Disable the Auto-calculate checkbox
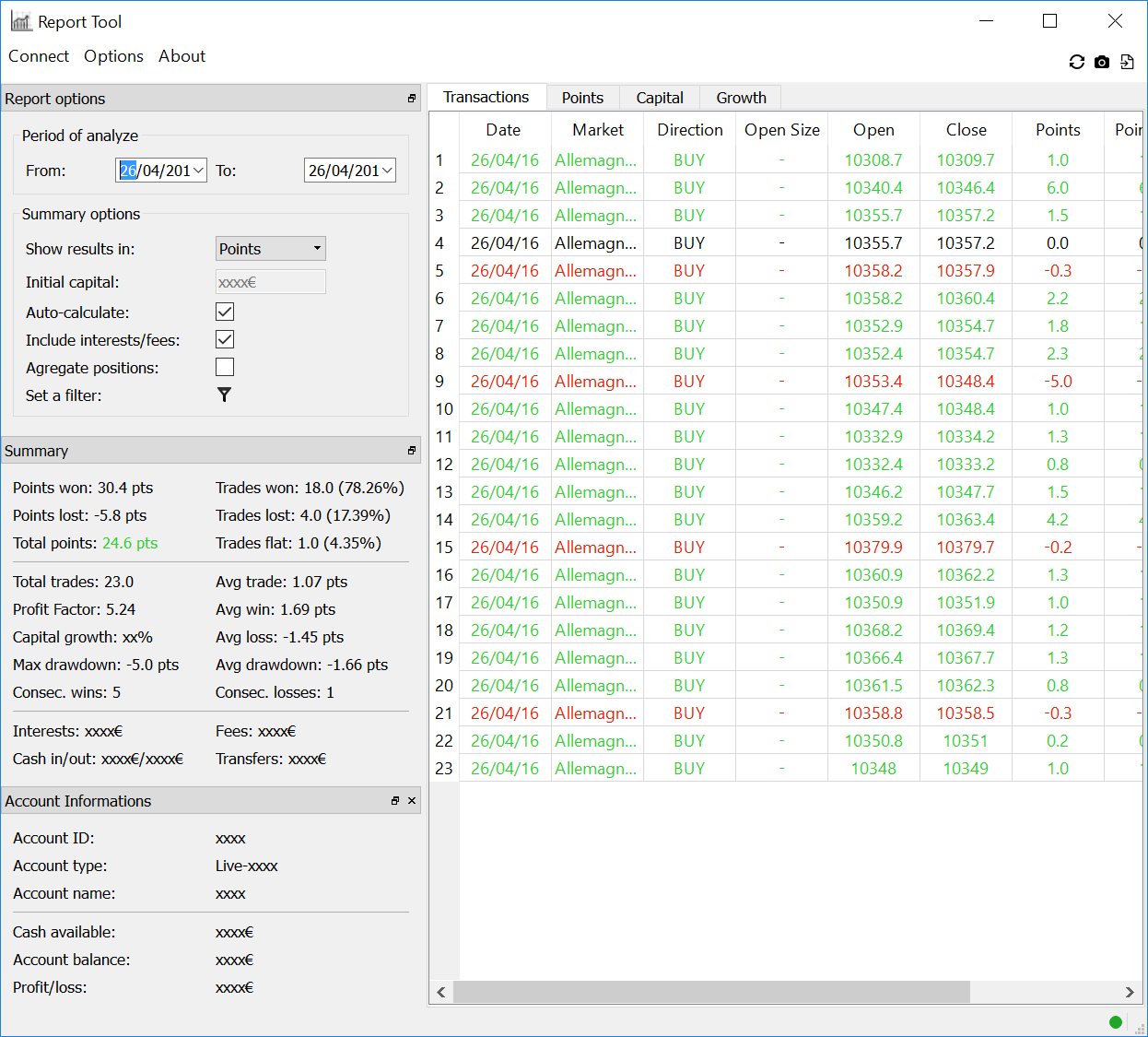This screenshot has width=1148, height=1037. [x=225, y=312]
